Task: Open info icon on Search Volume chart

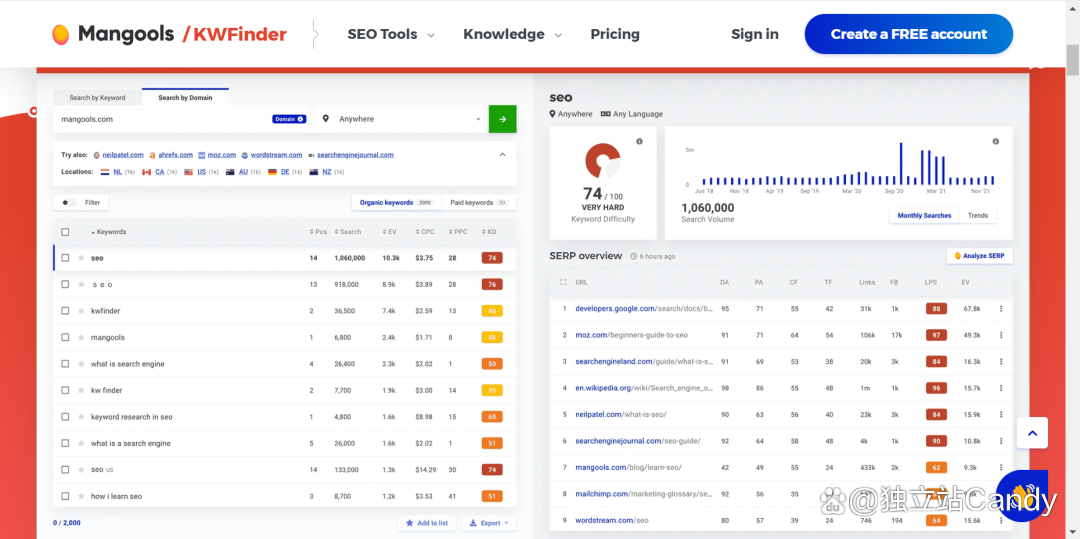Action: tap(995, 141)
